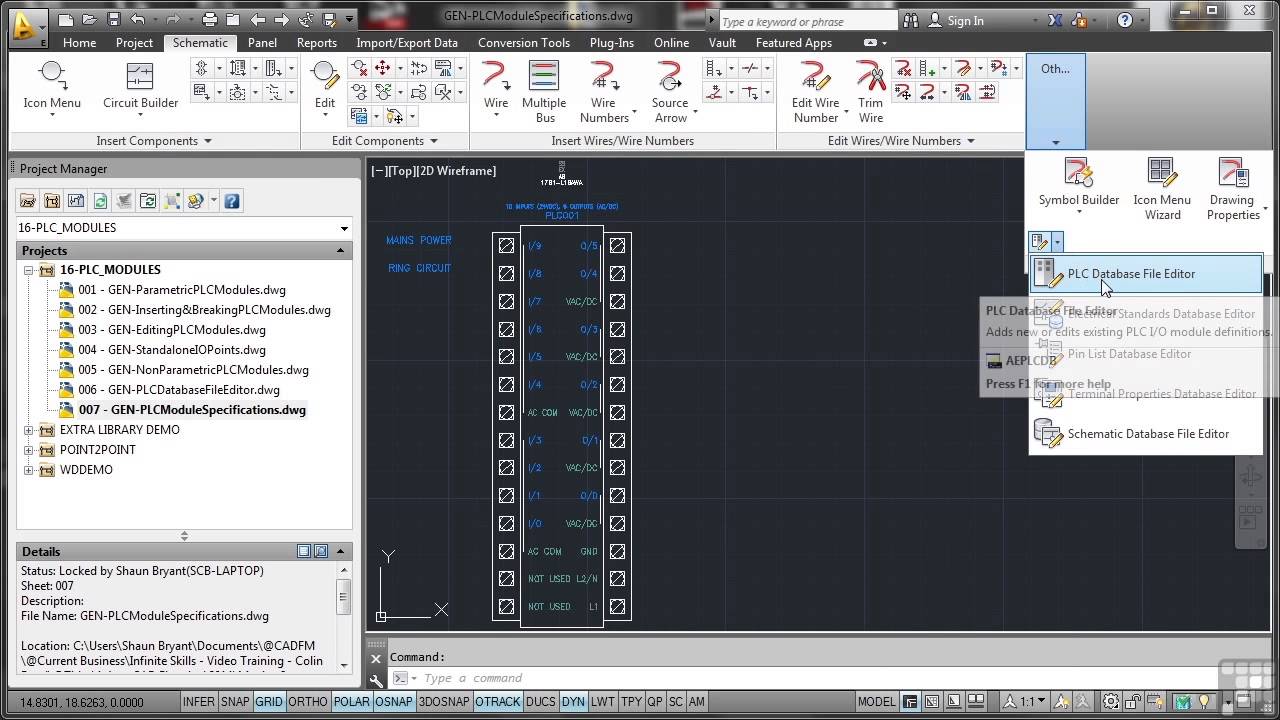1280x720 pixels.
Task: Click the Details panel scrollbar
Action: pos(344,619)
